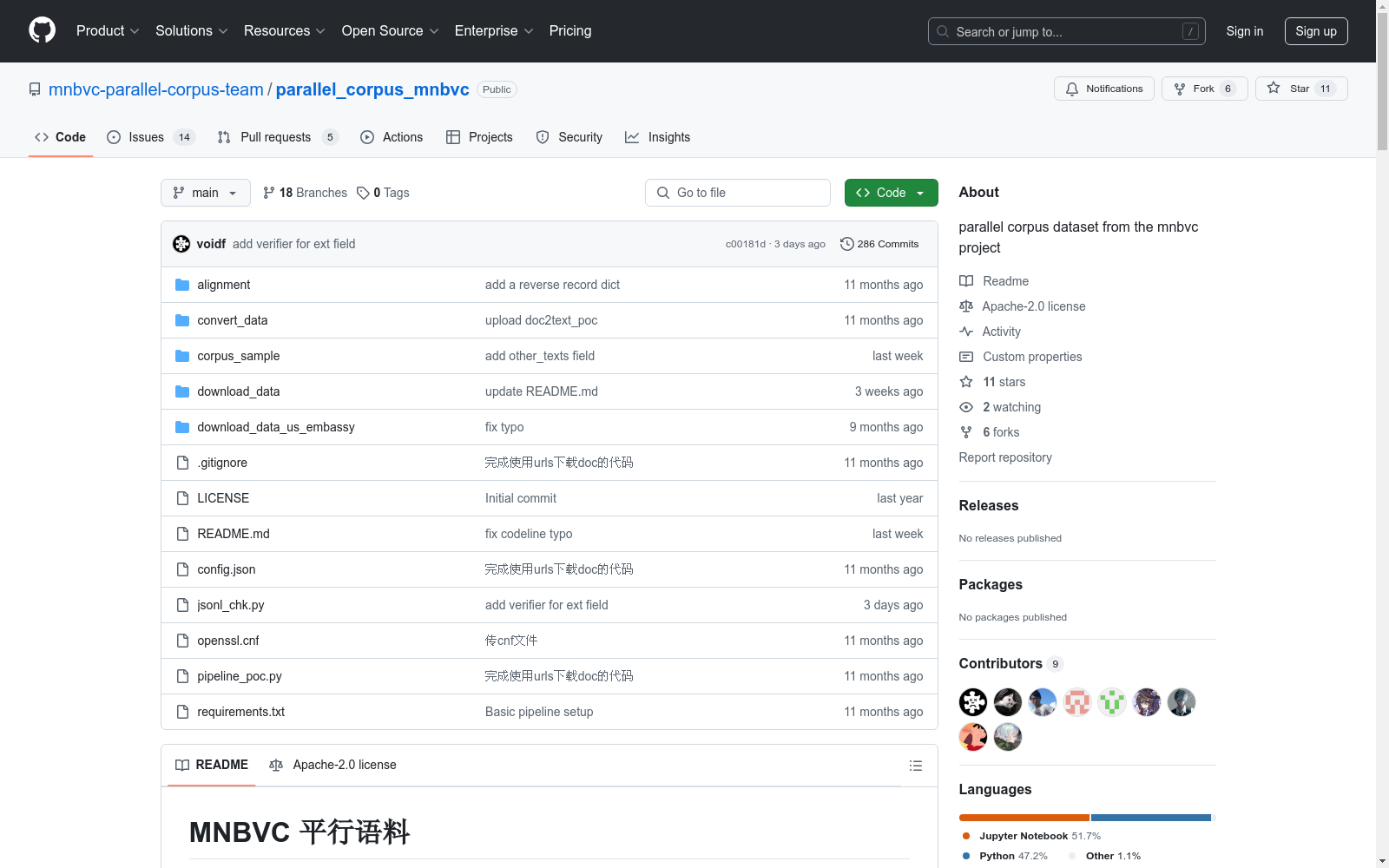Screen dimensions: 1389x868
Task: Expand the Open Source menu
Action: tap(391, 30)
